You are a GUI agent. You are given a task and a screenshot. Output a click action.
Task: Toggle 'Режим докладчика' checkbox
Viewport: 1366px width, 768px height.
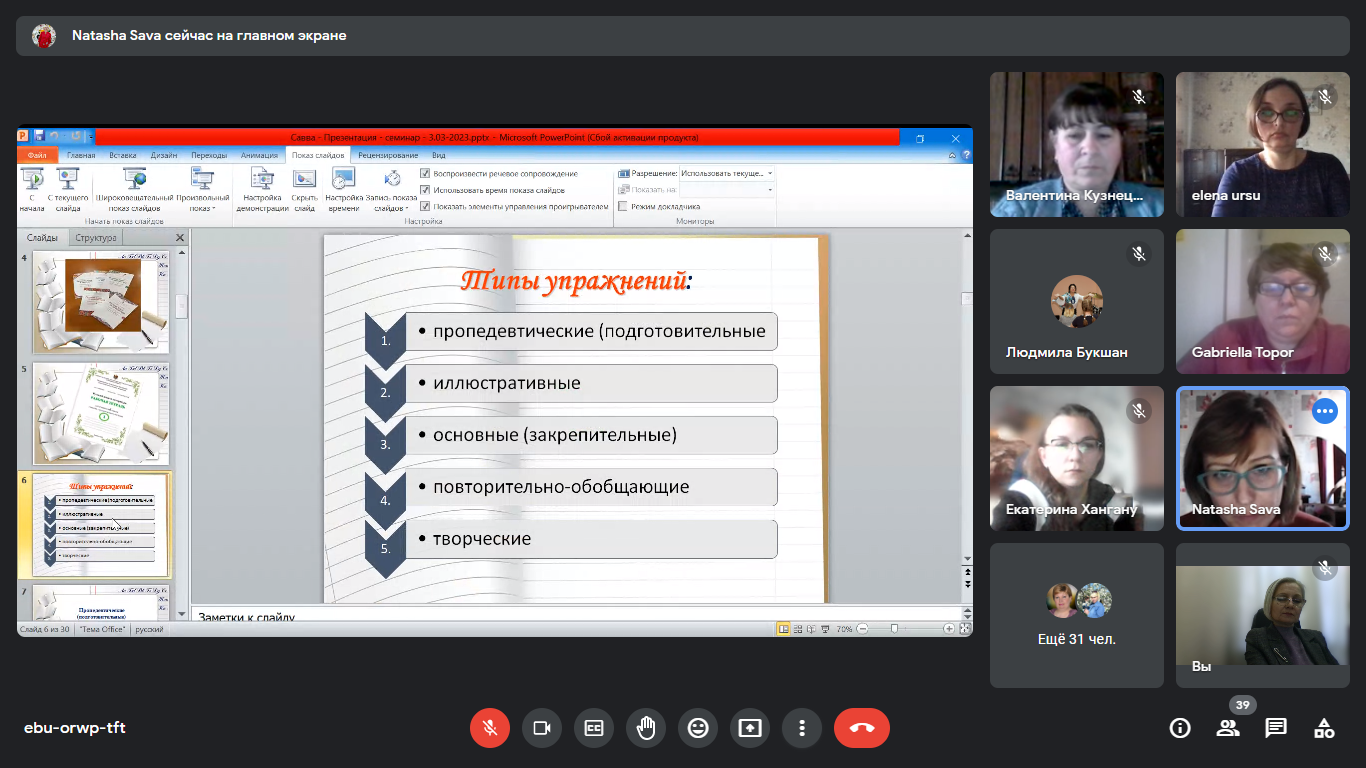[623, 206]
